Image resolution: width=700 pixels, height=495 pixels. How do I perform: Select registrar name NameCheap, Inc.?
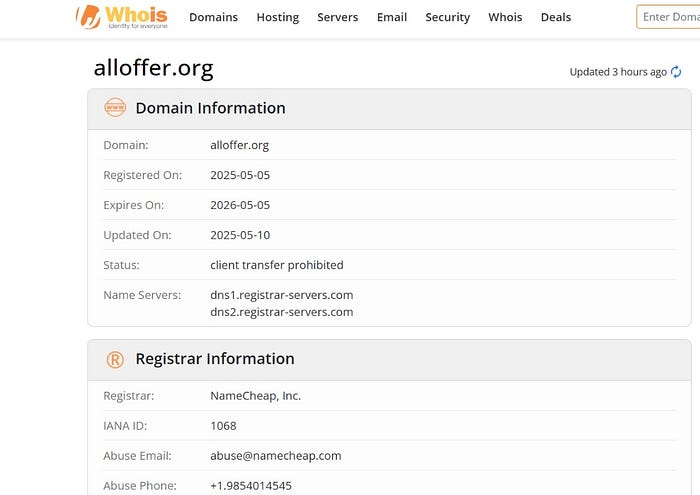tap(255, 396)
